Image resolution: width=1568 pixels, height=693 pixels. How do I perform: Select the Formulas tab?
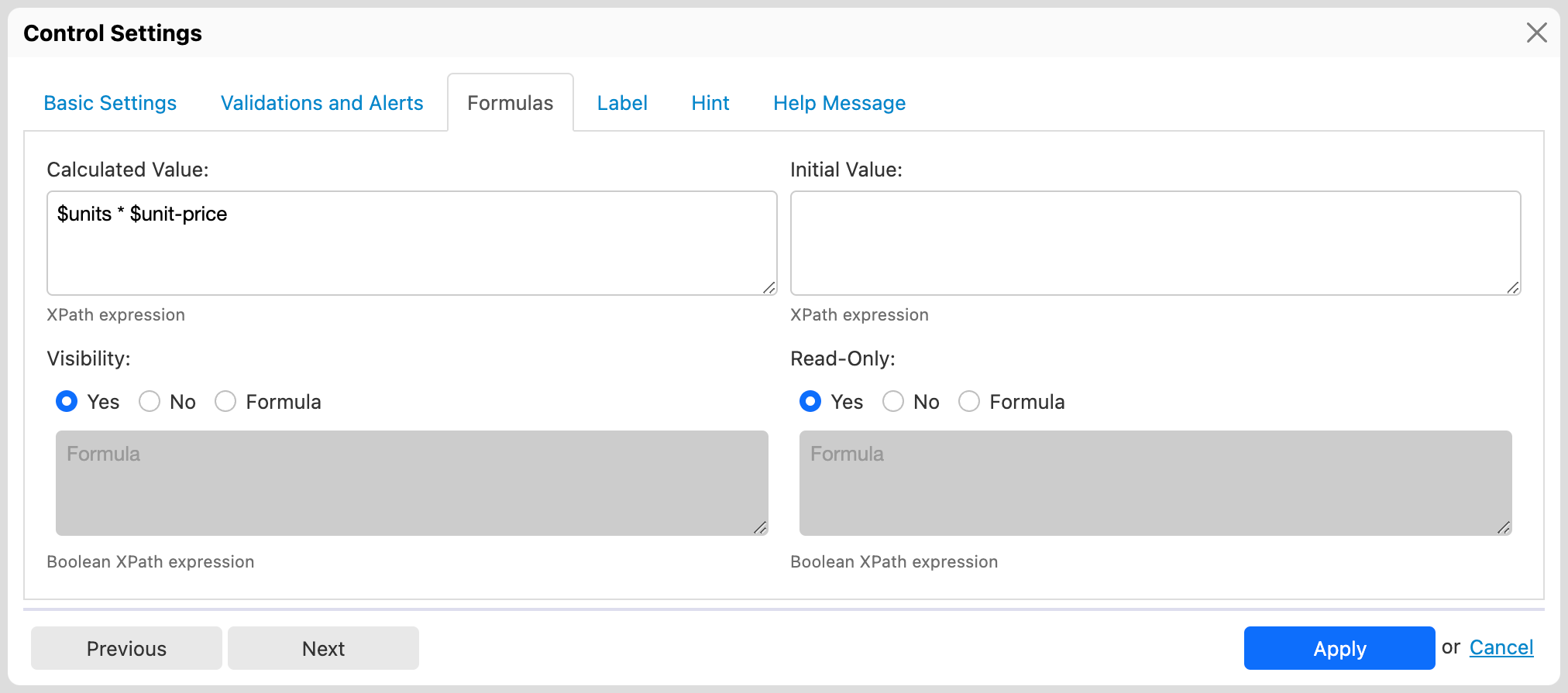pos(510,103)
